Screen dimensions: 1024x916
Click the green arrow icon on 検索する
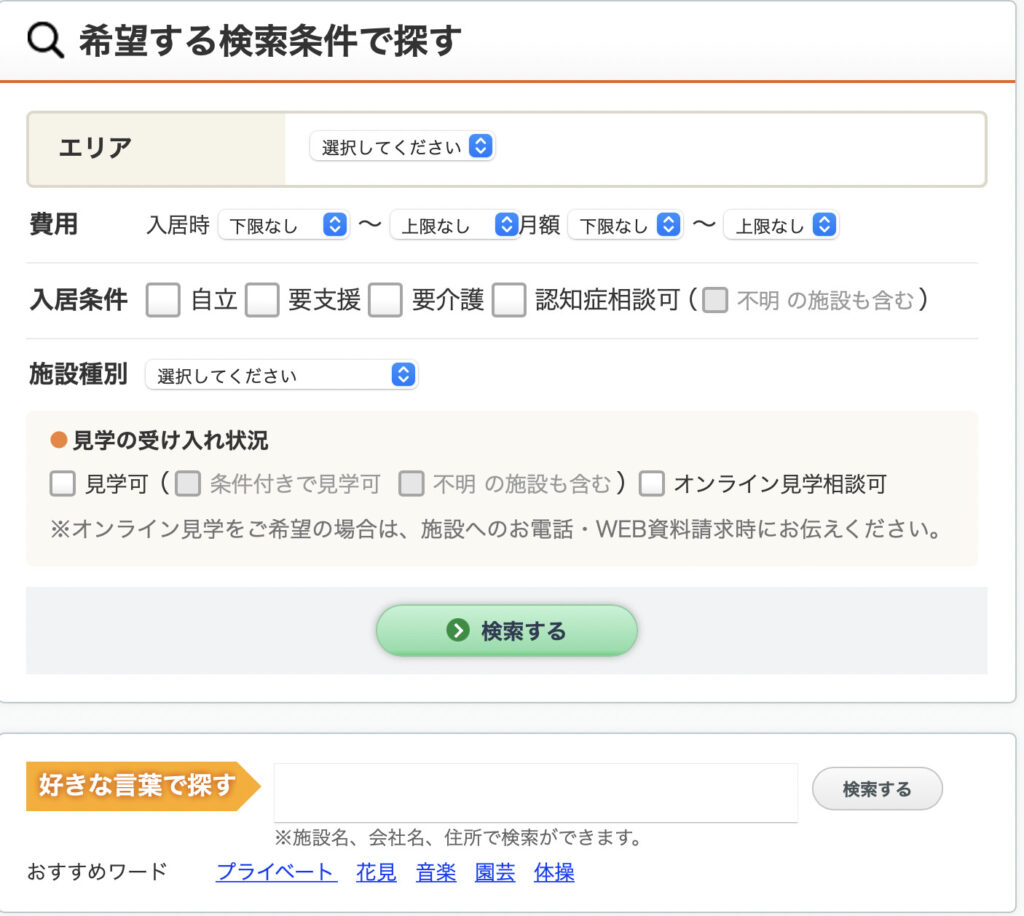pyautogui.click(x=458, y=630)
